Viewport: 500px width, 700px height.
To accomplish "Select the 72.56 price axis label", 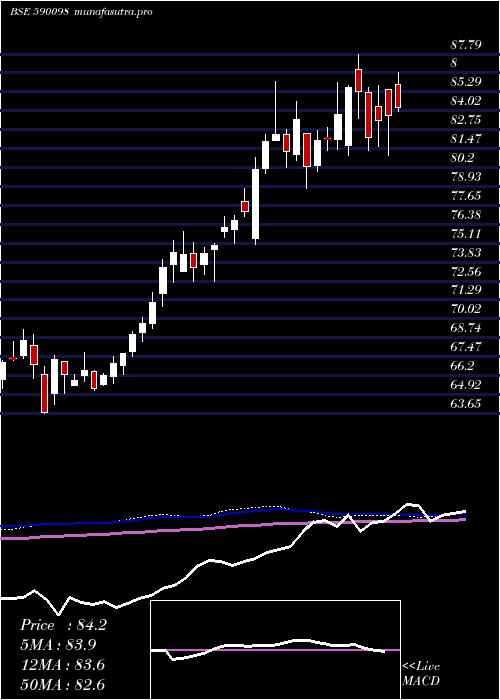I will pyautogui.click(x=466, y=271).
